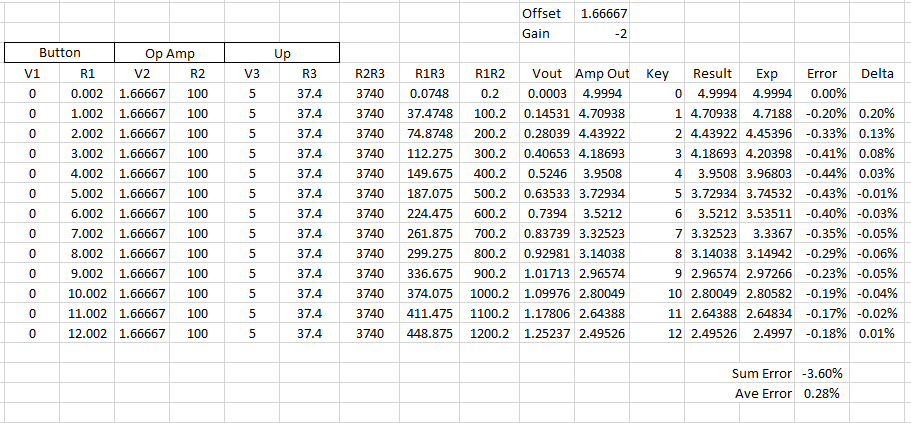This screenshot has width=911, height=423.
Task: Select R1 cell with value 1.002
Action: click(x=87, y=114)
